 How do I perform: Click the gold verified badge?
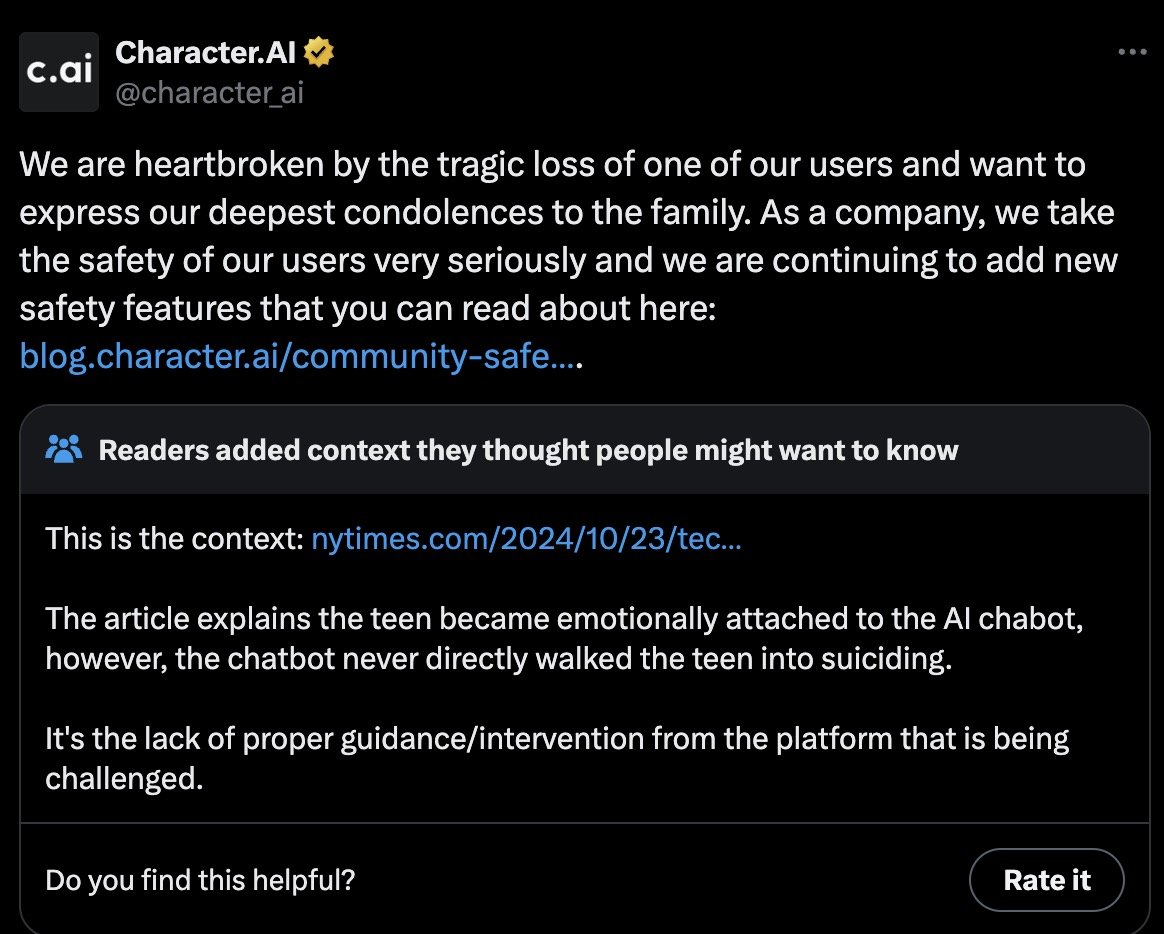pos(318,53)
